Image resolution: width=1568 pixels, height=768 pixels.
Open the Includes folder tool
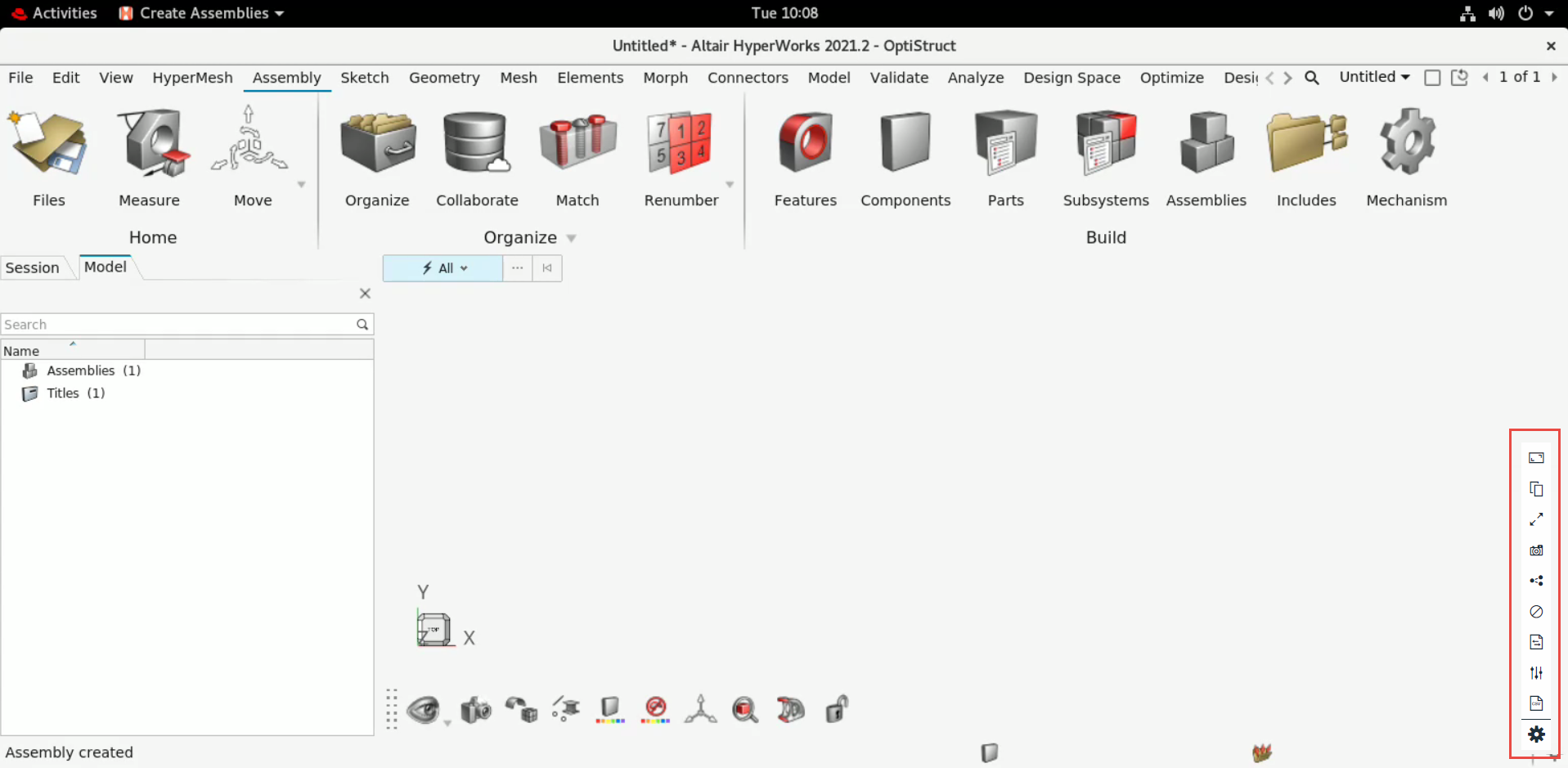click(x=1306, y=143)
